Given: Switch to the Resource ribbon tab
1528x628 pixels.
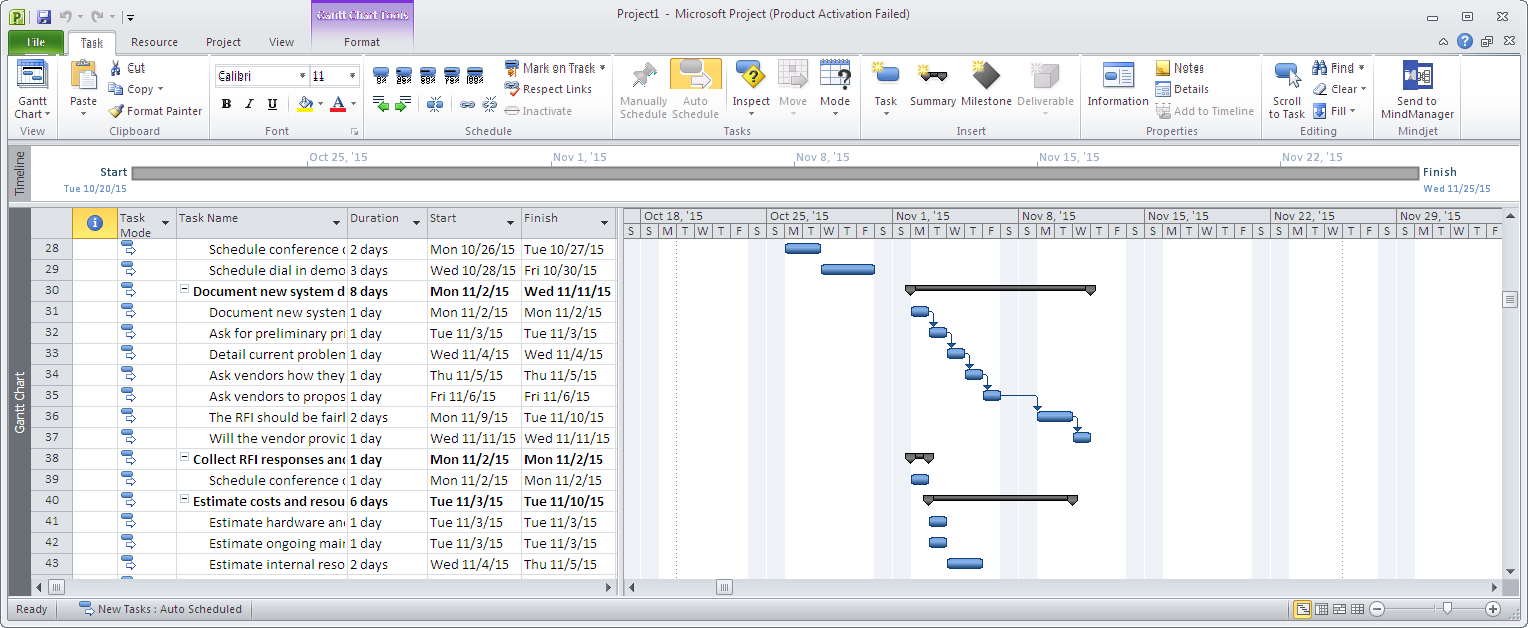Looking at the screenshot, I should pos(154,42).
